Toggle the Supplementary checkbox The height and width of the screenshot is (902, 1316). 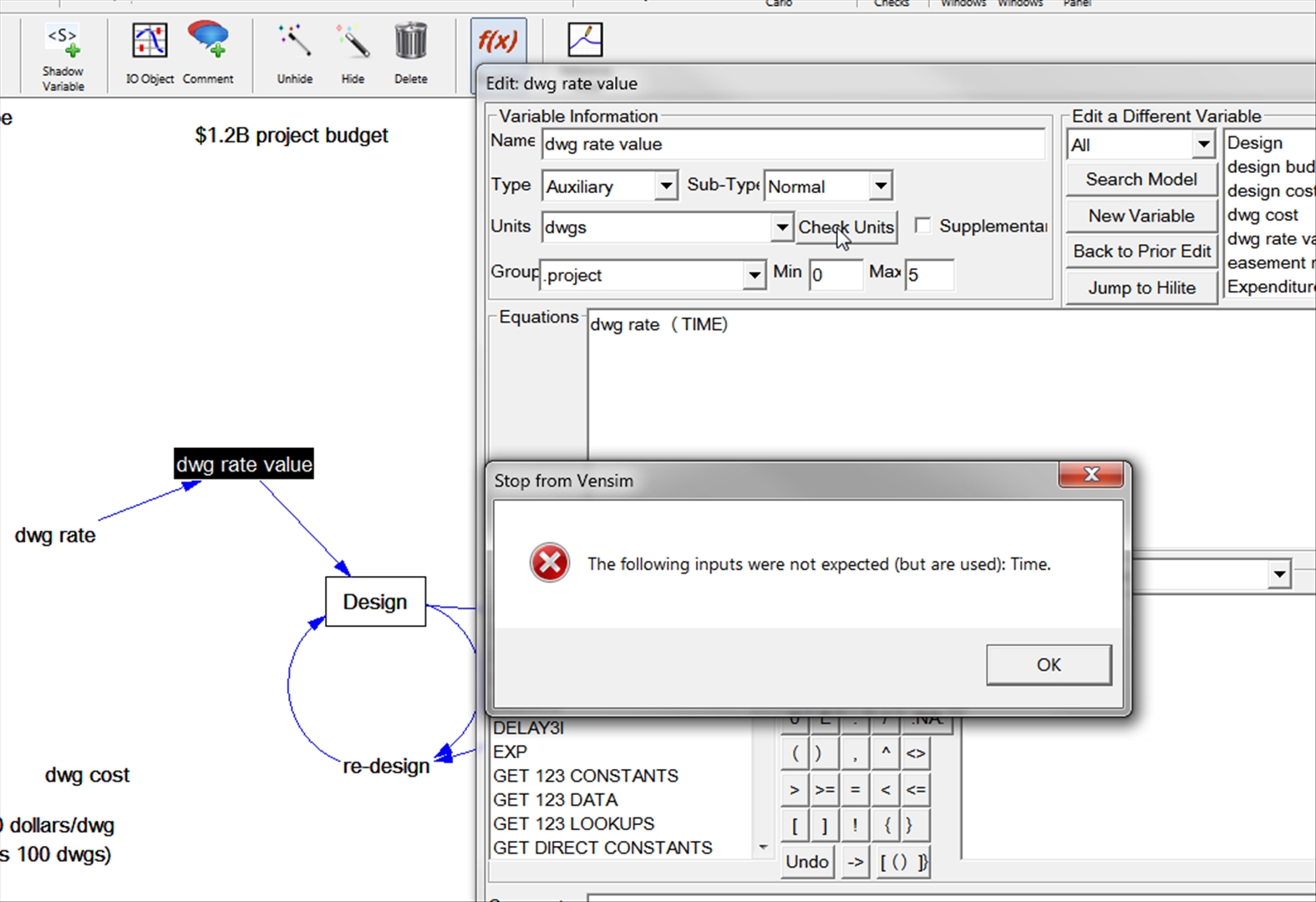pyautogui.click(x=922, y=226)
